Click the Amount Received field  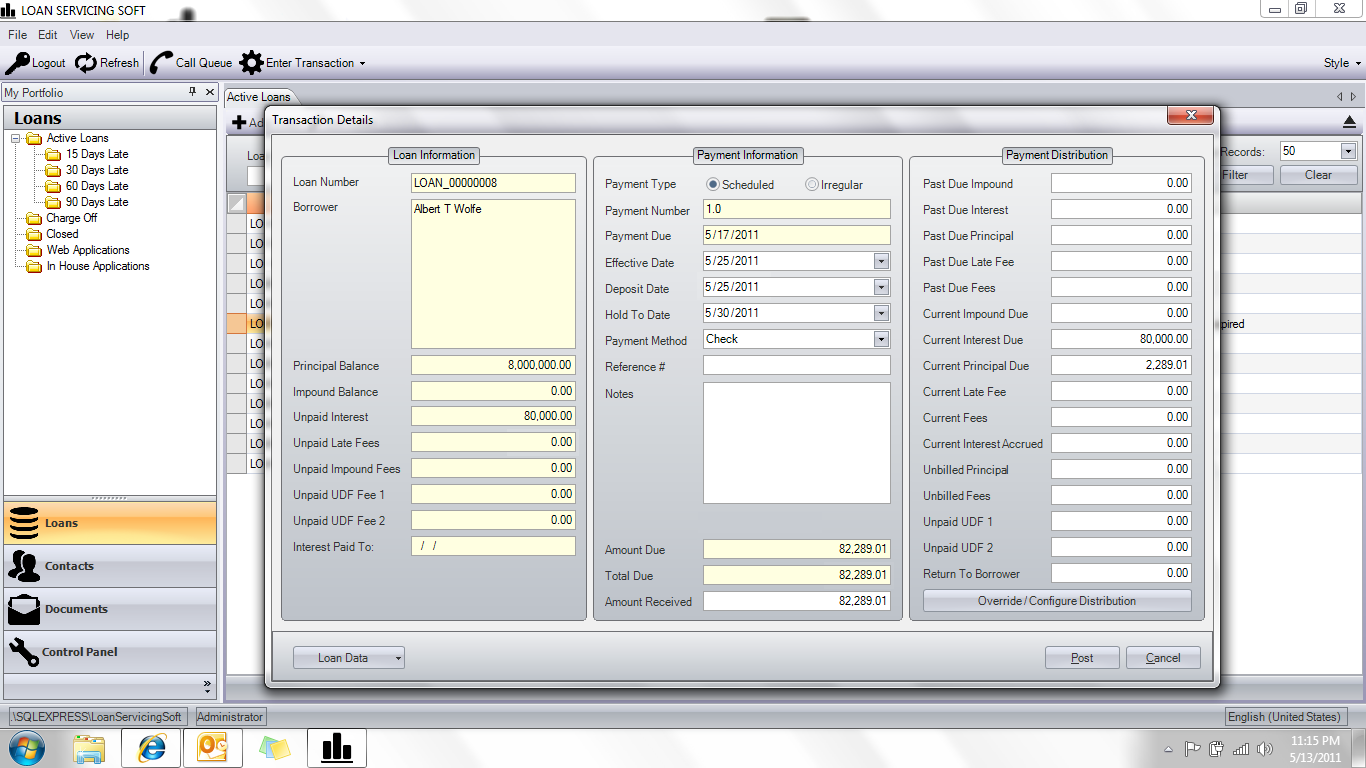pos(797,601)
